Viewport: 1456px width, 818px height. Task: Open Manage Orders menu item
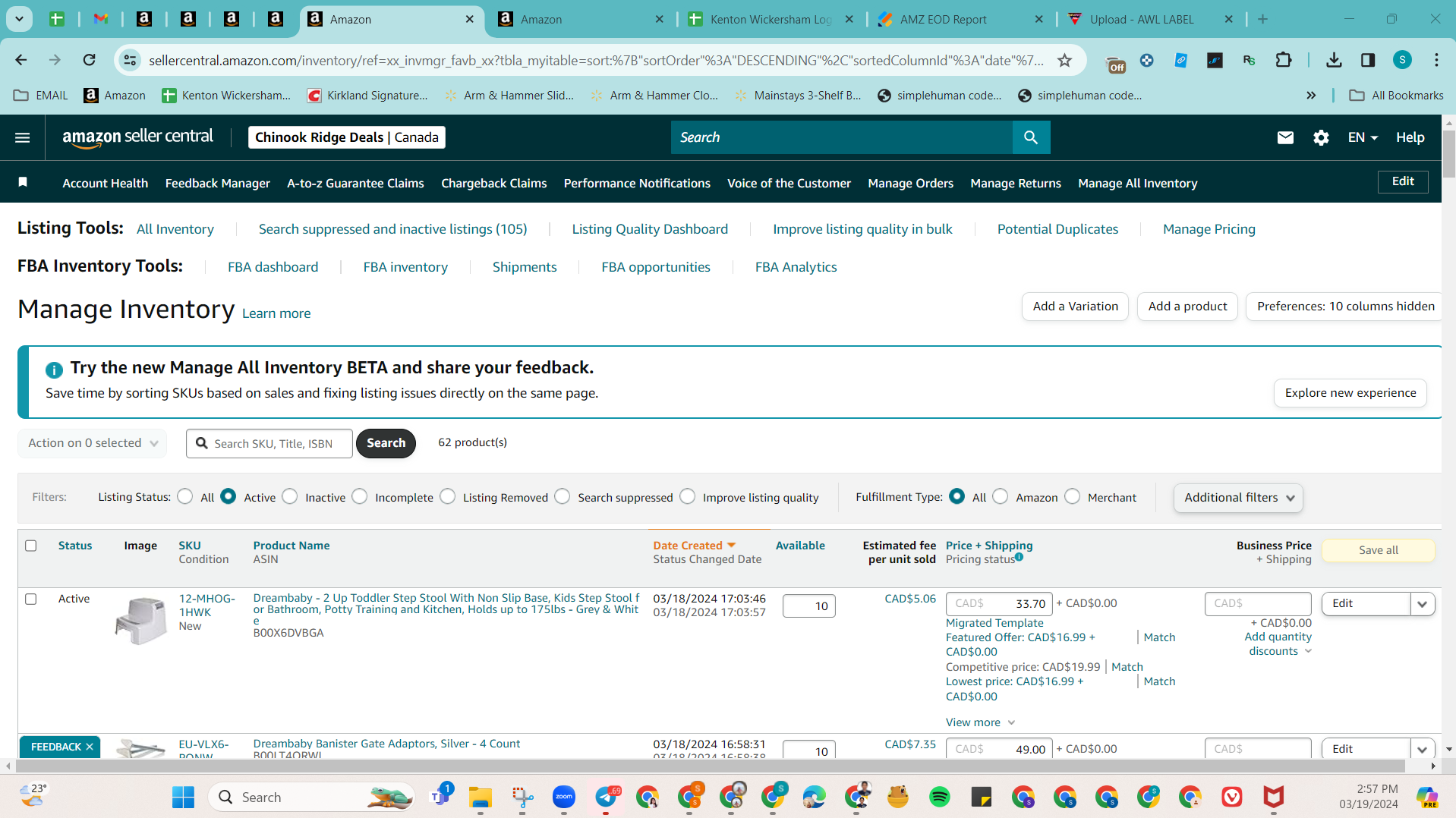click(x=910, y=183)
